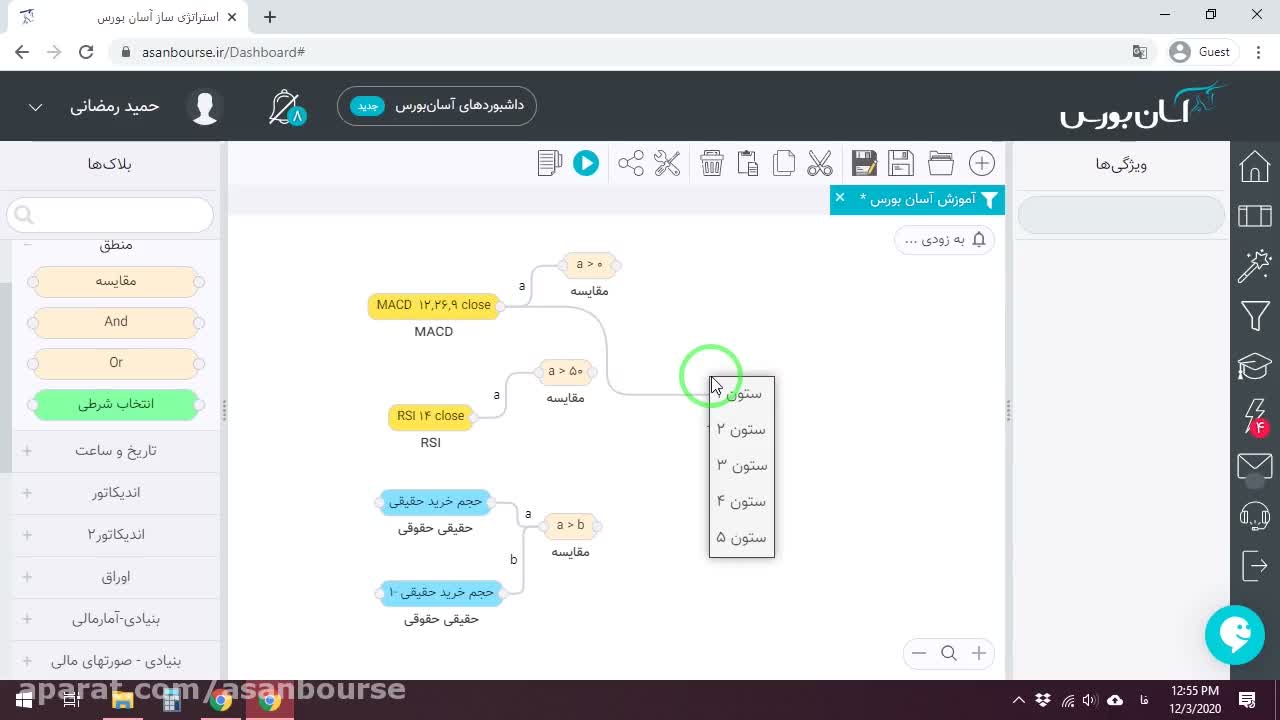Run the strategy with the play button
Screen dimensions: 1280x720
[x=586, y=163]
